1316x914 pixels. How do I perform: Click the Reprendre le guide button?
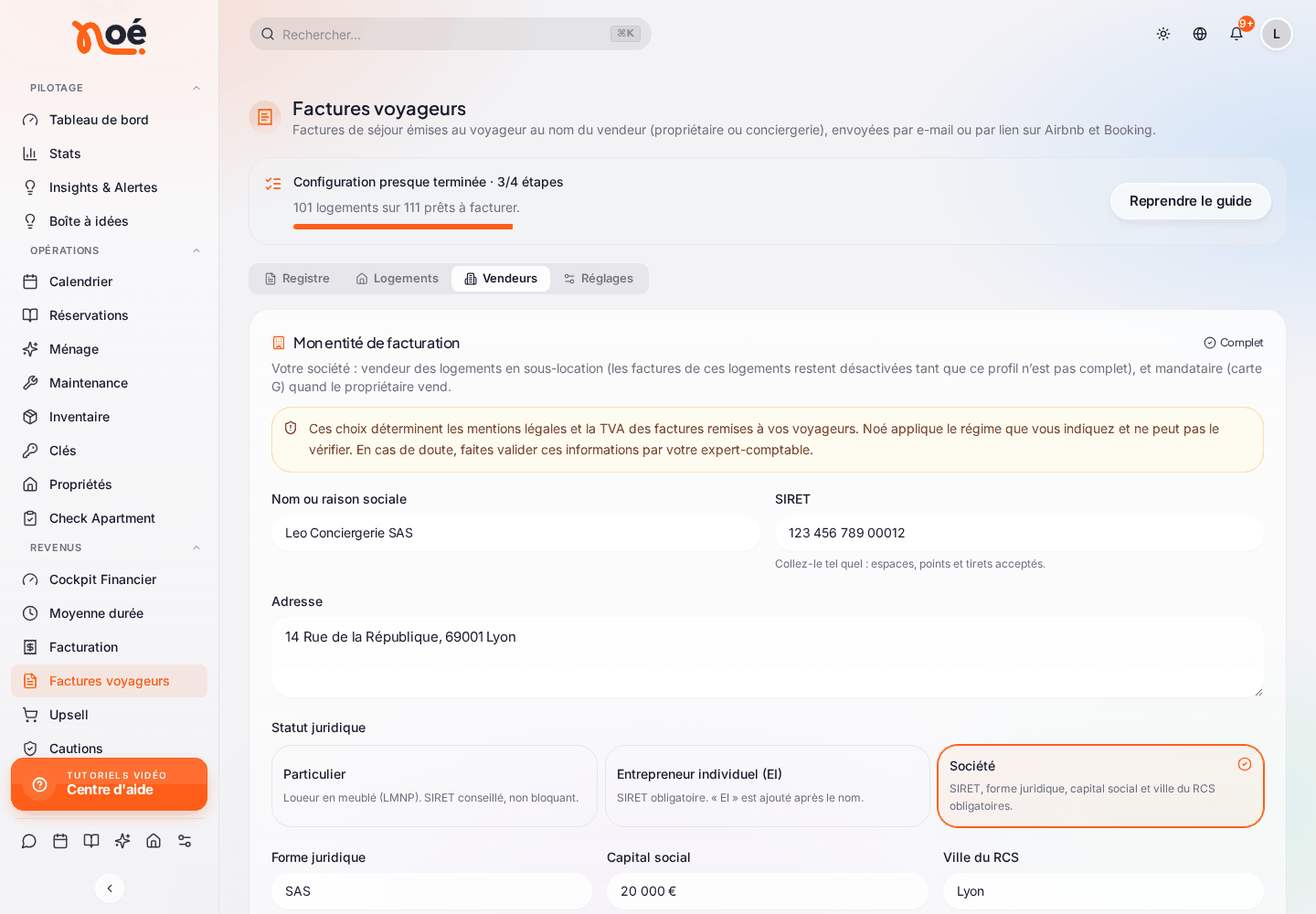tap(1190, 201)
